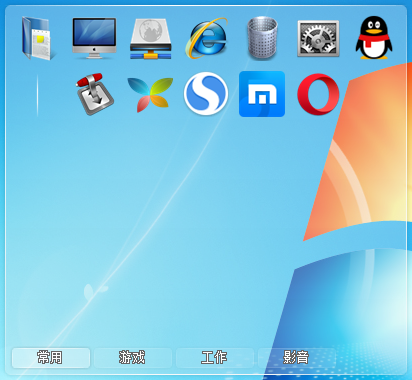This screenshot has width=412, height=380.
Task: Switch to the 常用 tab
Action: pyautogui.click(x=51, y=358)
